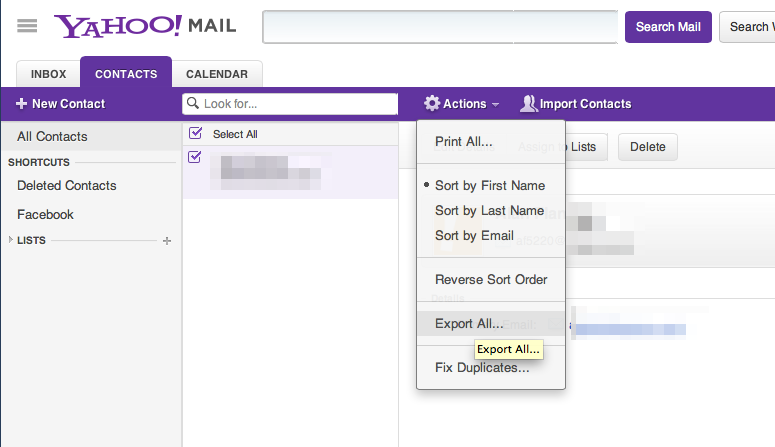775x447 pixels.
Task: Focus the Look for contacts field
Action: [x=290, y=104]
